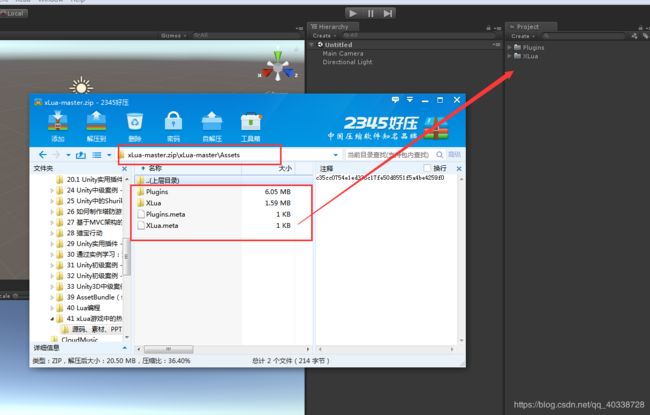Collapse the Untitled scene in Hierarchy
Viewport: 650px width, 415px height.
312,45
